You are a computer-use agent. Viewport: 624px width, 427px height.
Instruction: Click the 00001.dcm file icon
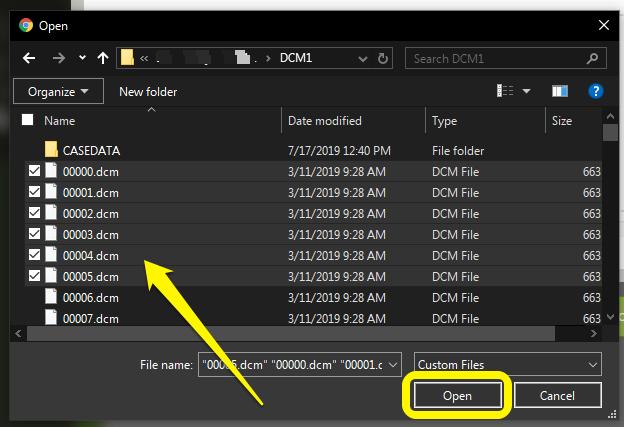51,191
